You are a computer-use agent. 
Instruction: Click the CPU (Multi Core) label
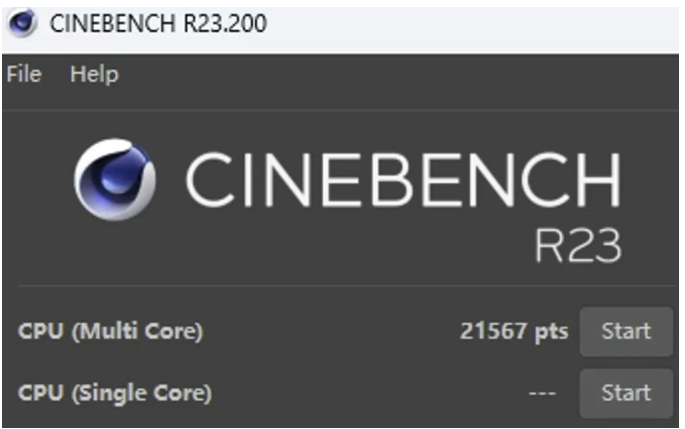tap(110, 332)
